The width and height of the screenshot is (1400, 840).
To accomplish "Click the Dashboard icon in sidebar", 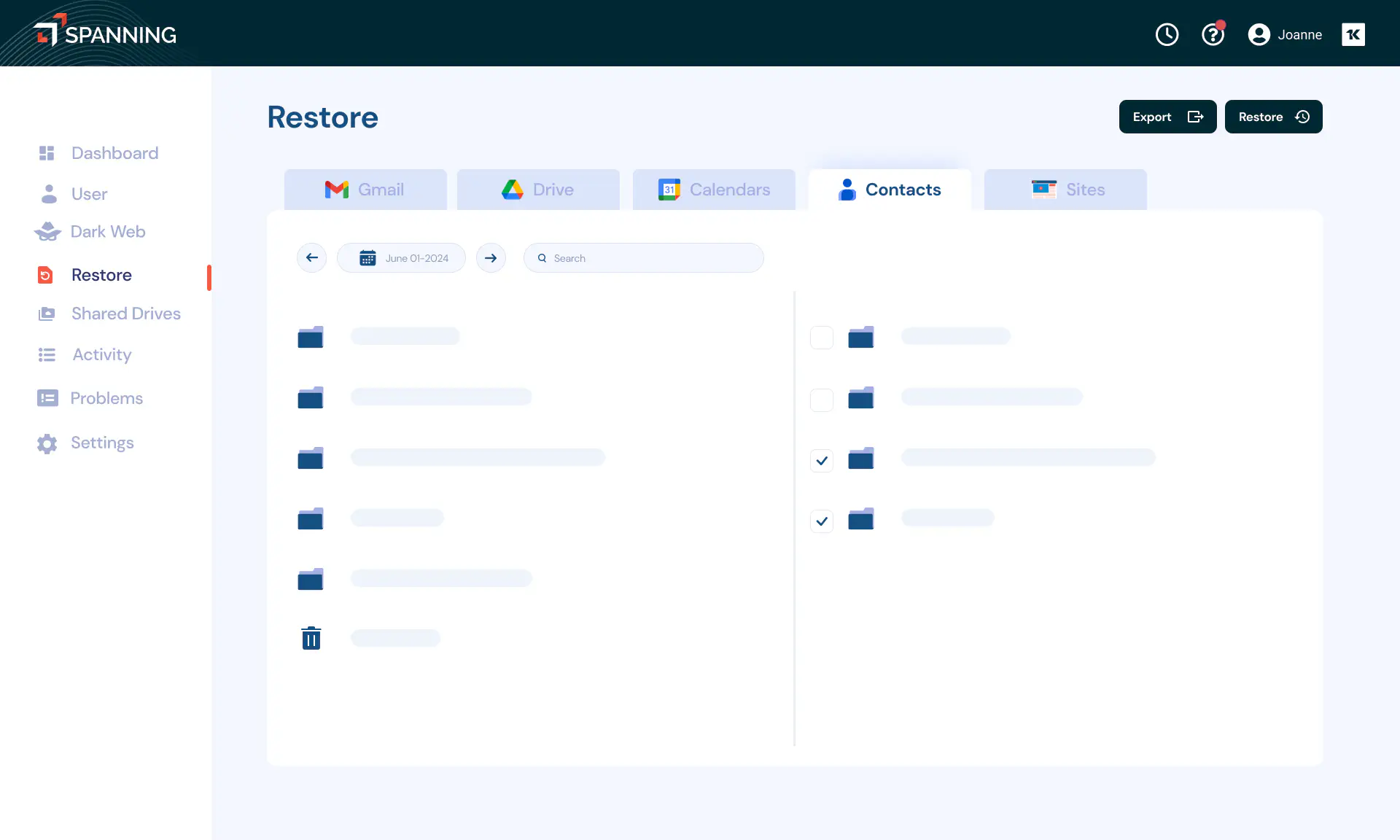I will point(47,153).
